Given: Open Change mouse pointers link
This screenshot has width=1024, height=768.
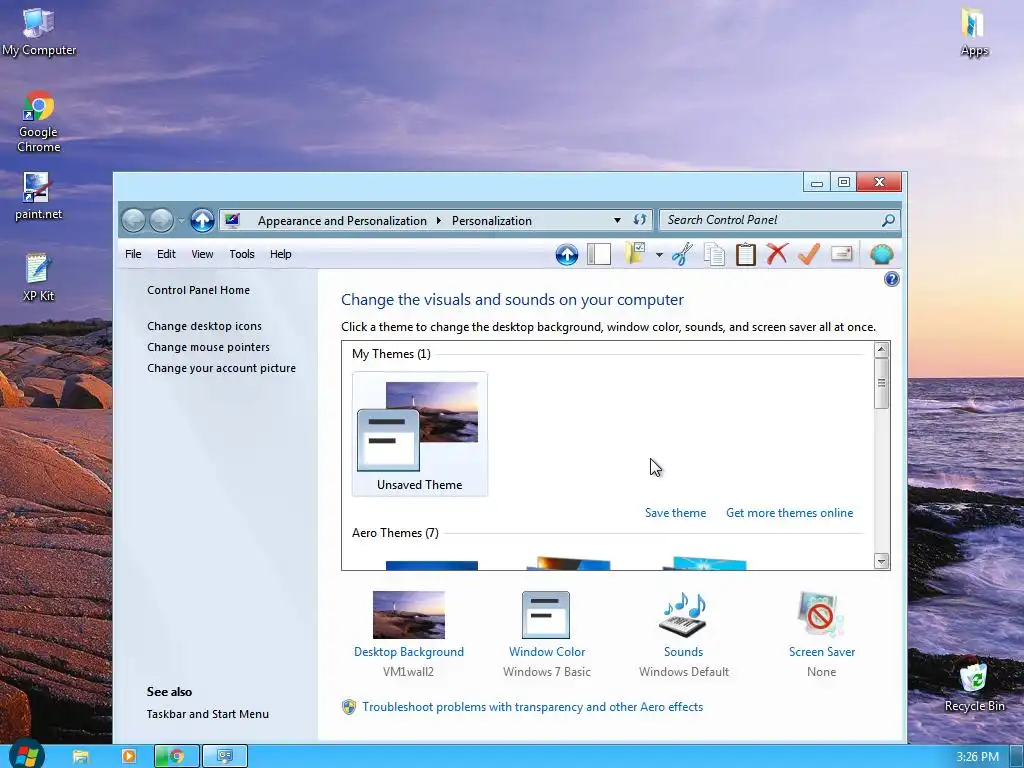Looking at the screenshot, I should (x=208, y=347).
